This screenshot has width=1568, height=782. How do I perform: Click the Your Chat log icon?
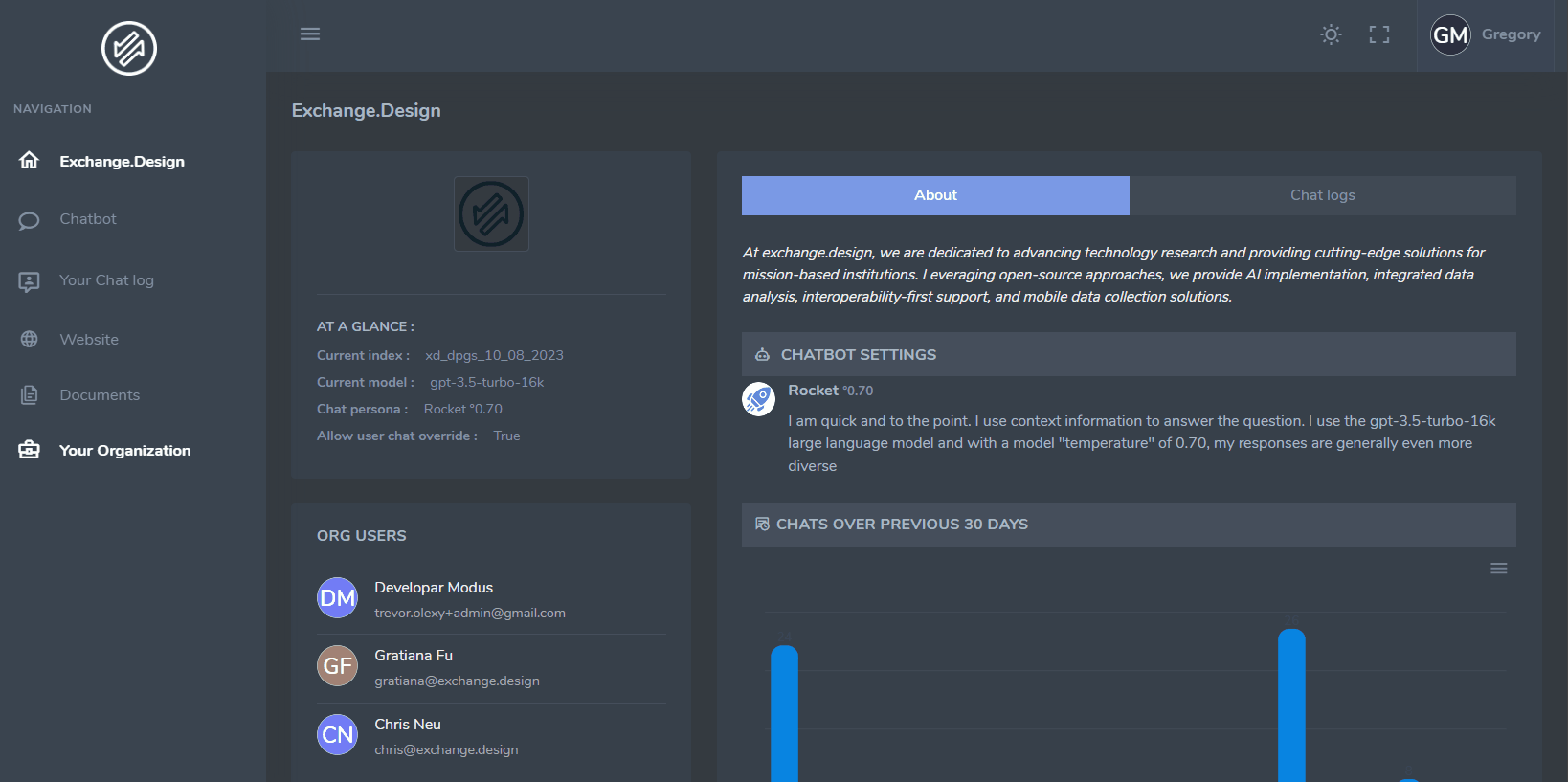tap(29, 281)
